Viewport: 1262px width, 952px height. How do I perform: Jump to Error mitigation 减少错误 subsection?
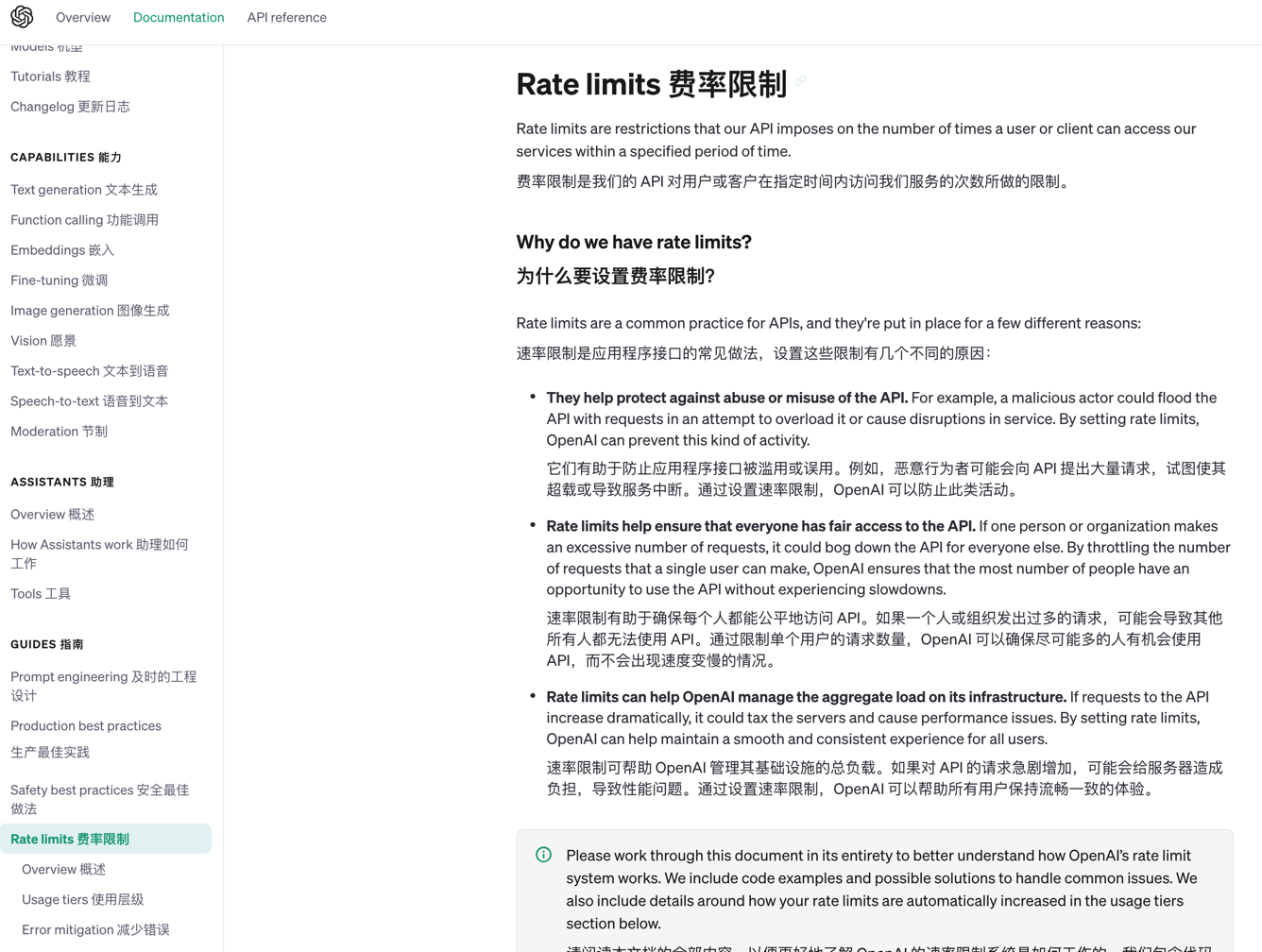[x=95, y=930]
